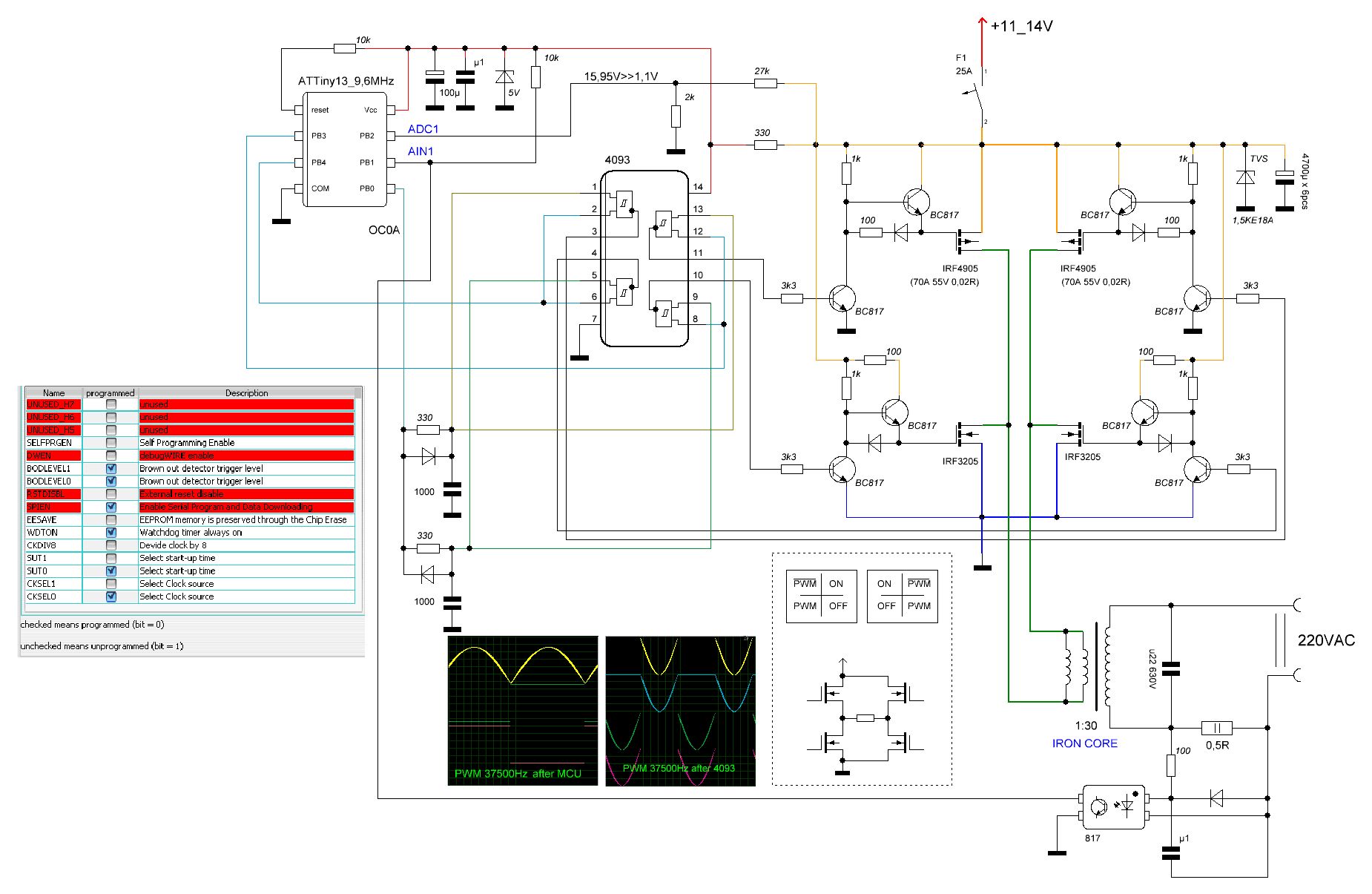Image resolution: width=1372 pixels, height=894 pixels.
Task: Check the EESAVE fuse checkbox
Action: (x=111, y=519)
